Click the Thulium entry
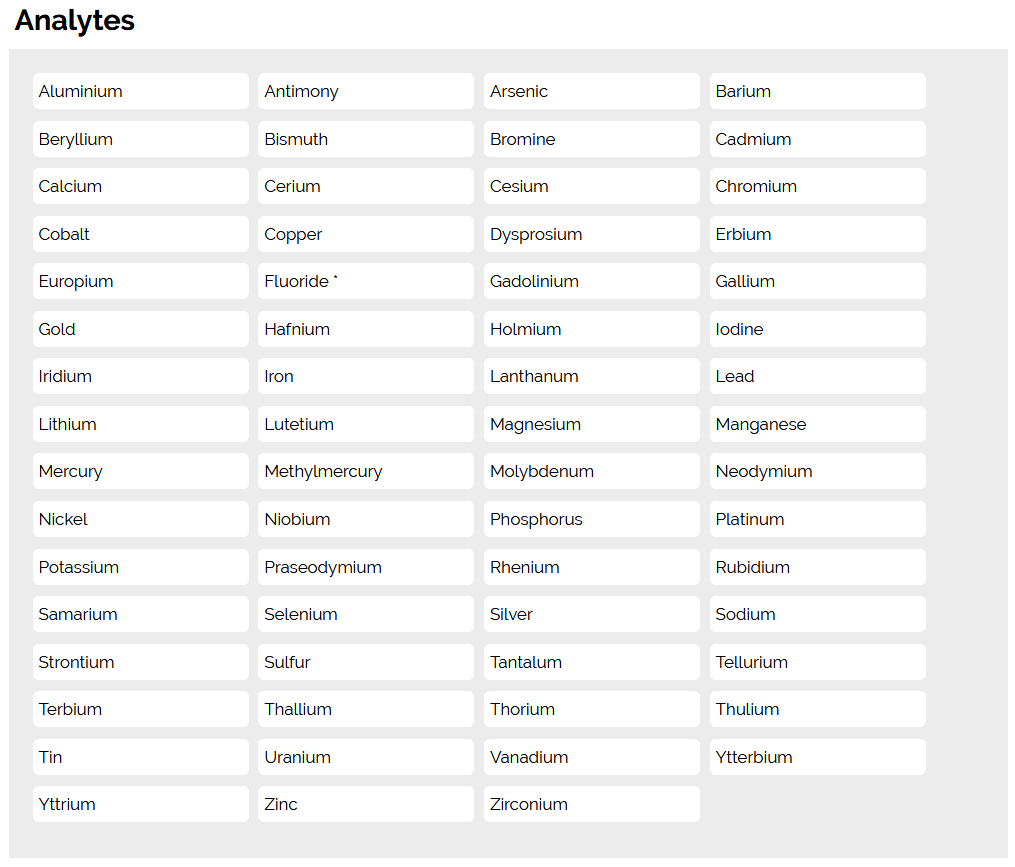 [x=818, y=710]
